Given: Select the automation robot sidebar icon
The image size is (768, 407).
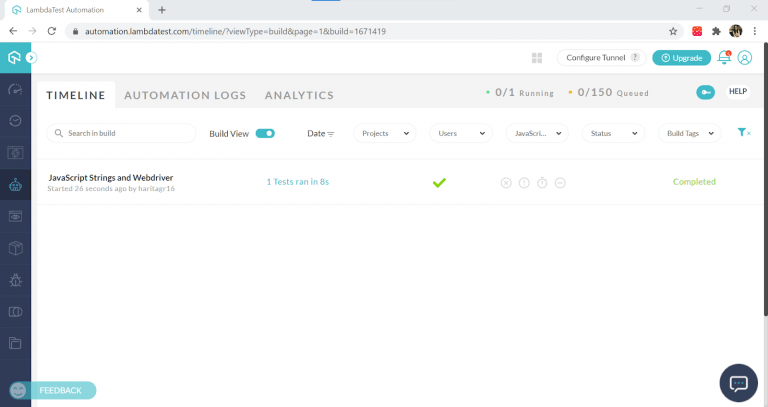Looking at the screenshot, I should point(15,185).
